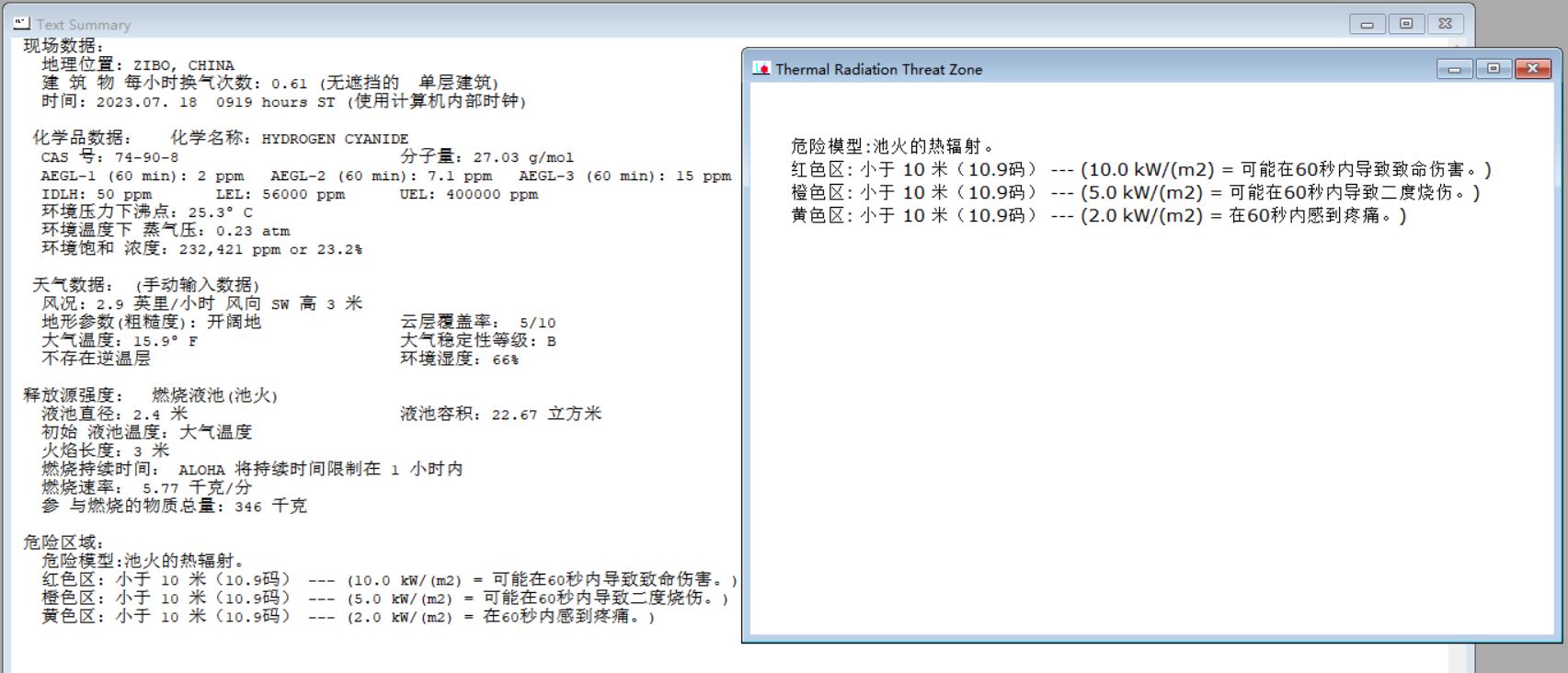Click the Thermal Radiation Threat Zone window icon
The width and height of the screenshot is (1568, 673).
point(761,69)
